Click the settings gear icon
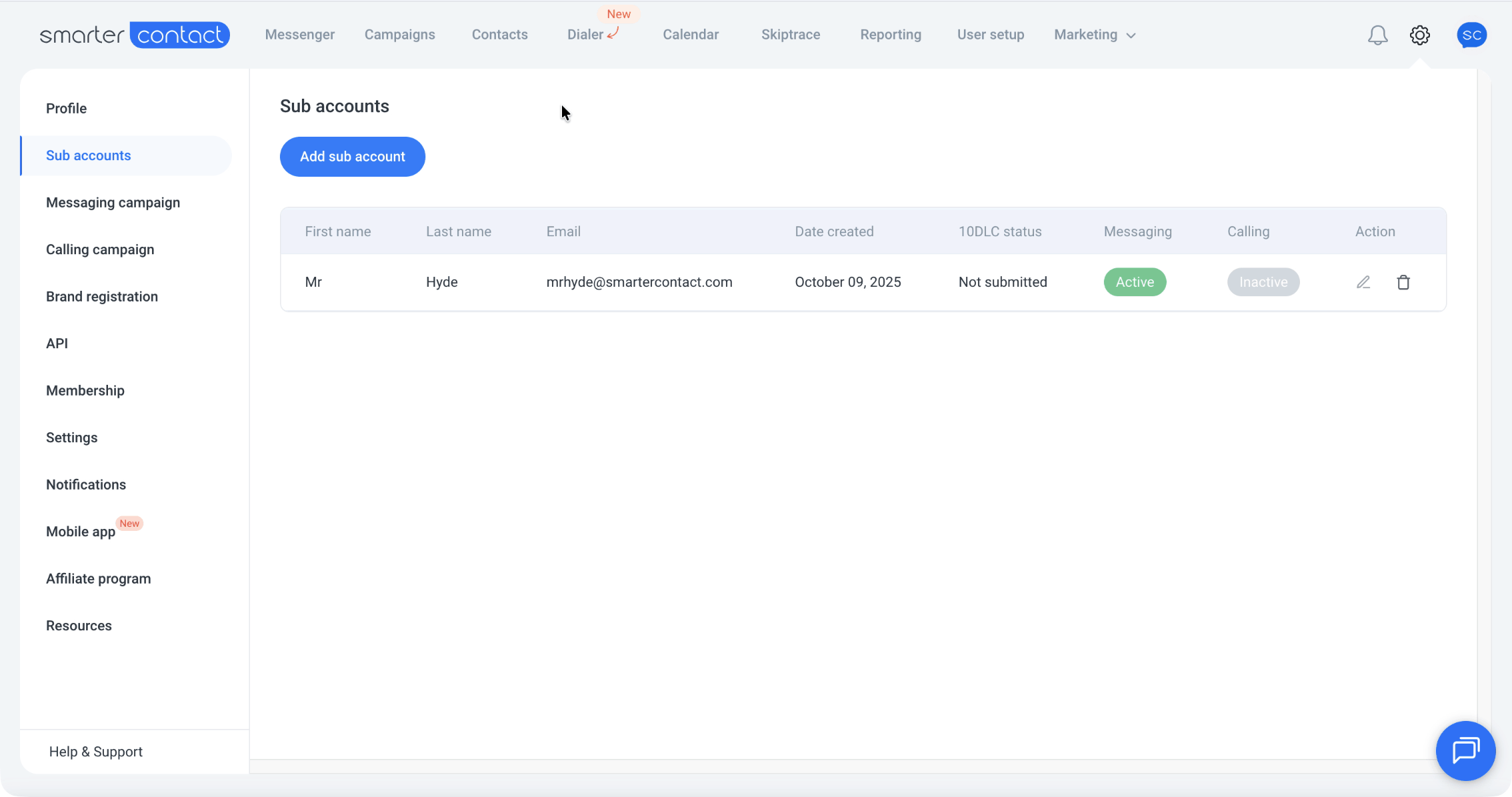This screenshot has width=1512, height=797. (1420, 35)
